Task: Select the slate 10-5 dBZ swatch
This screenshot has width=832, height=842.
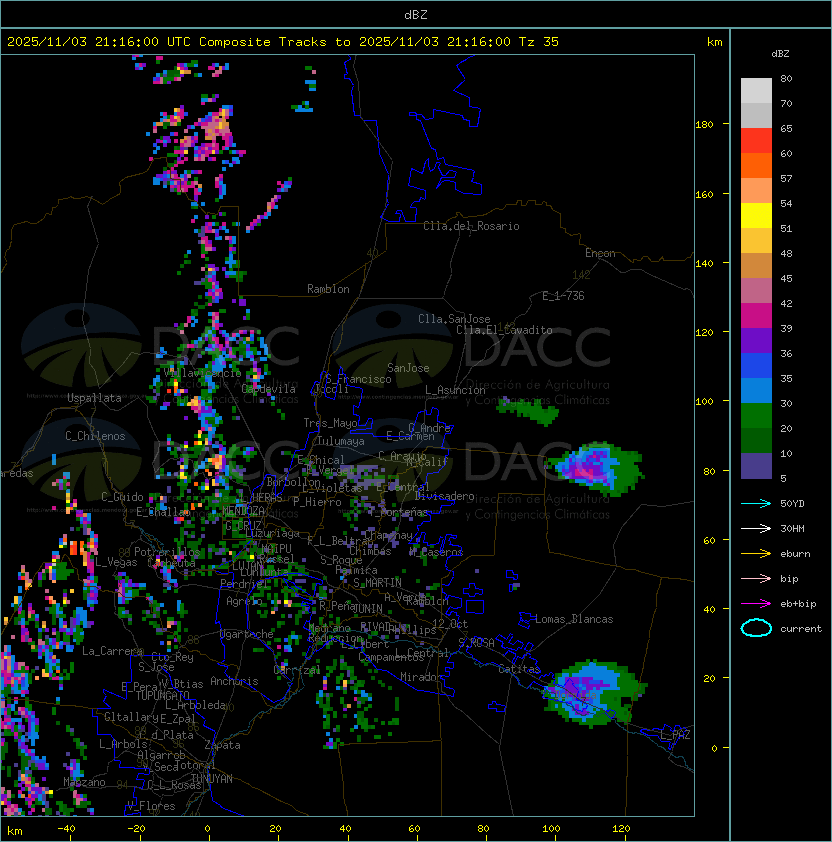Action: click(756, 466)
